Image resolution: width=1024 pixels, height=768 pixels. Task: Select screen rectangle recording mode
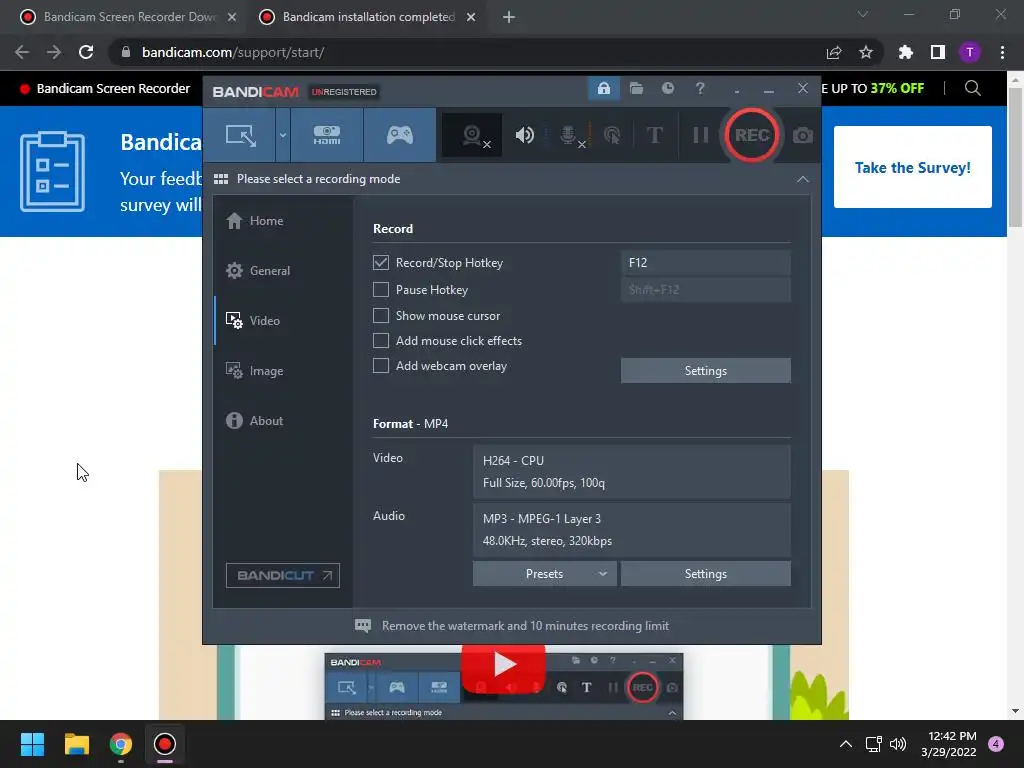click(240, 135)
